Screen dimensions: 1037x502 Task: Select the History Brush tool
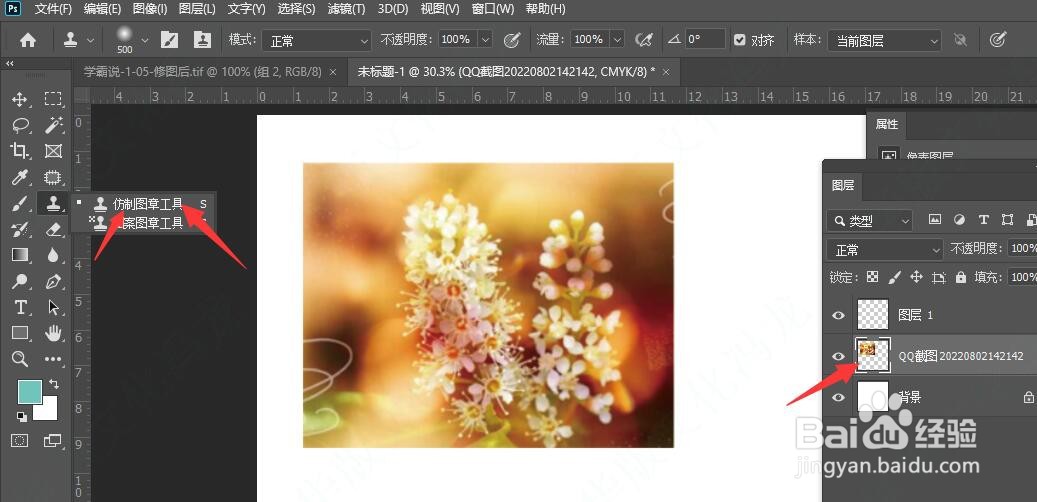tap(20, 230)
